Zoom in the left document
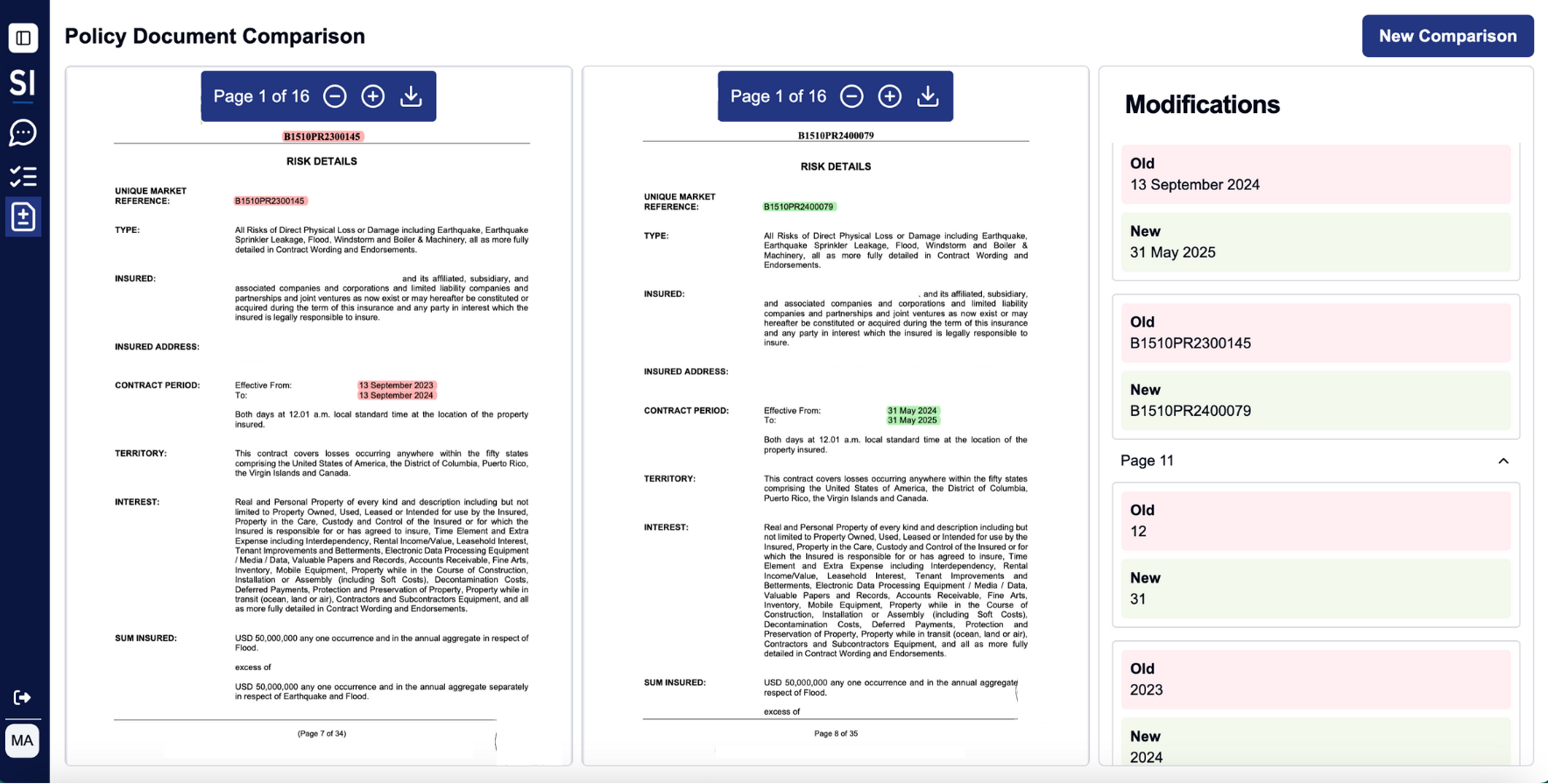This screenshot has height=784, width=1548. click(373, 96)
